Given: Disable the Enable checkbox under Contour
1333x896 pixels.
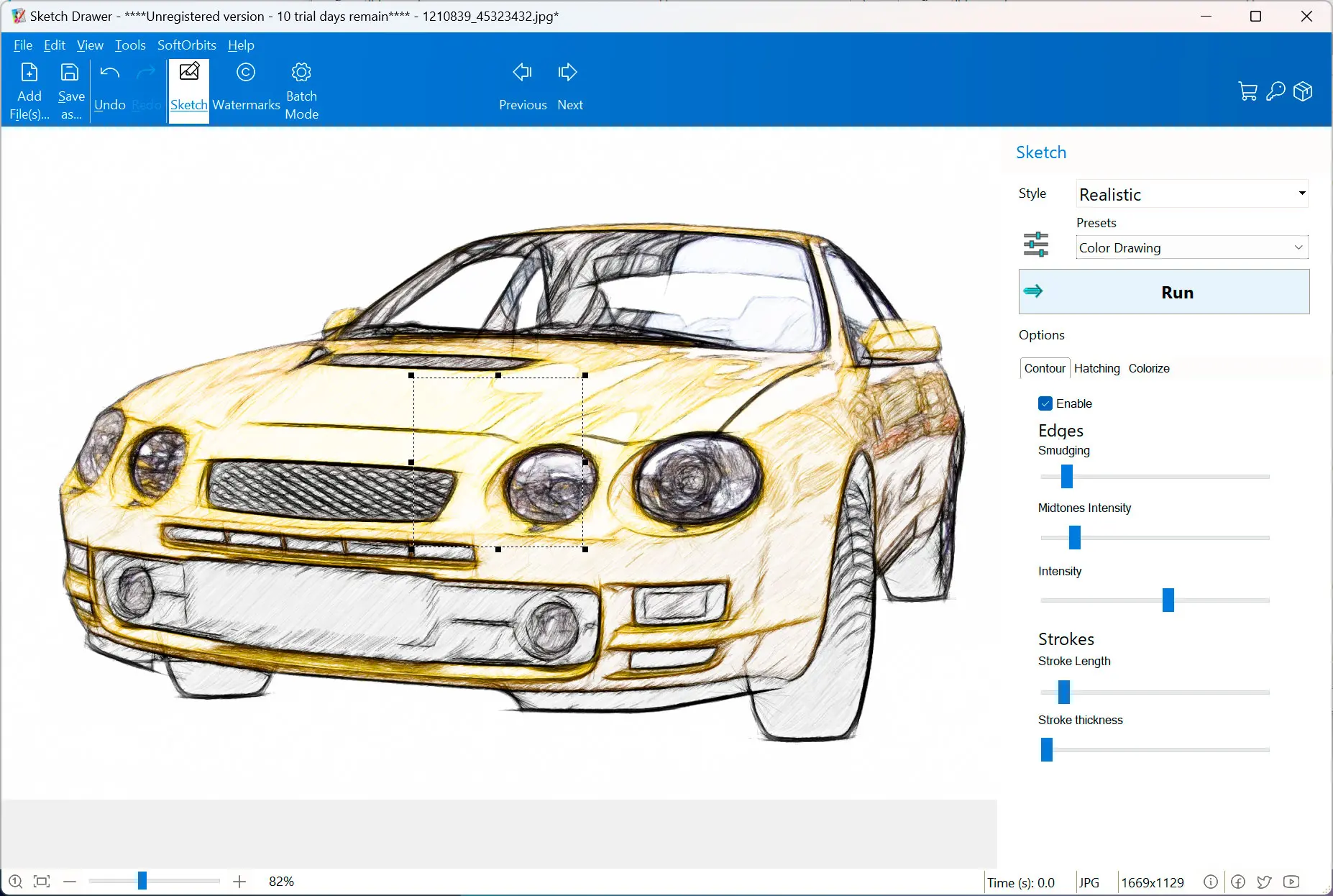Looking at the screenshot, I should (1045, 403).
